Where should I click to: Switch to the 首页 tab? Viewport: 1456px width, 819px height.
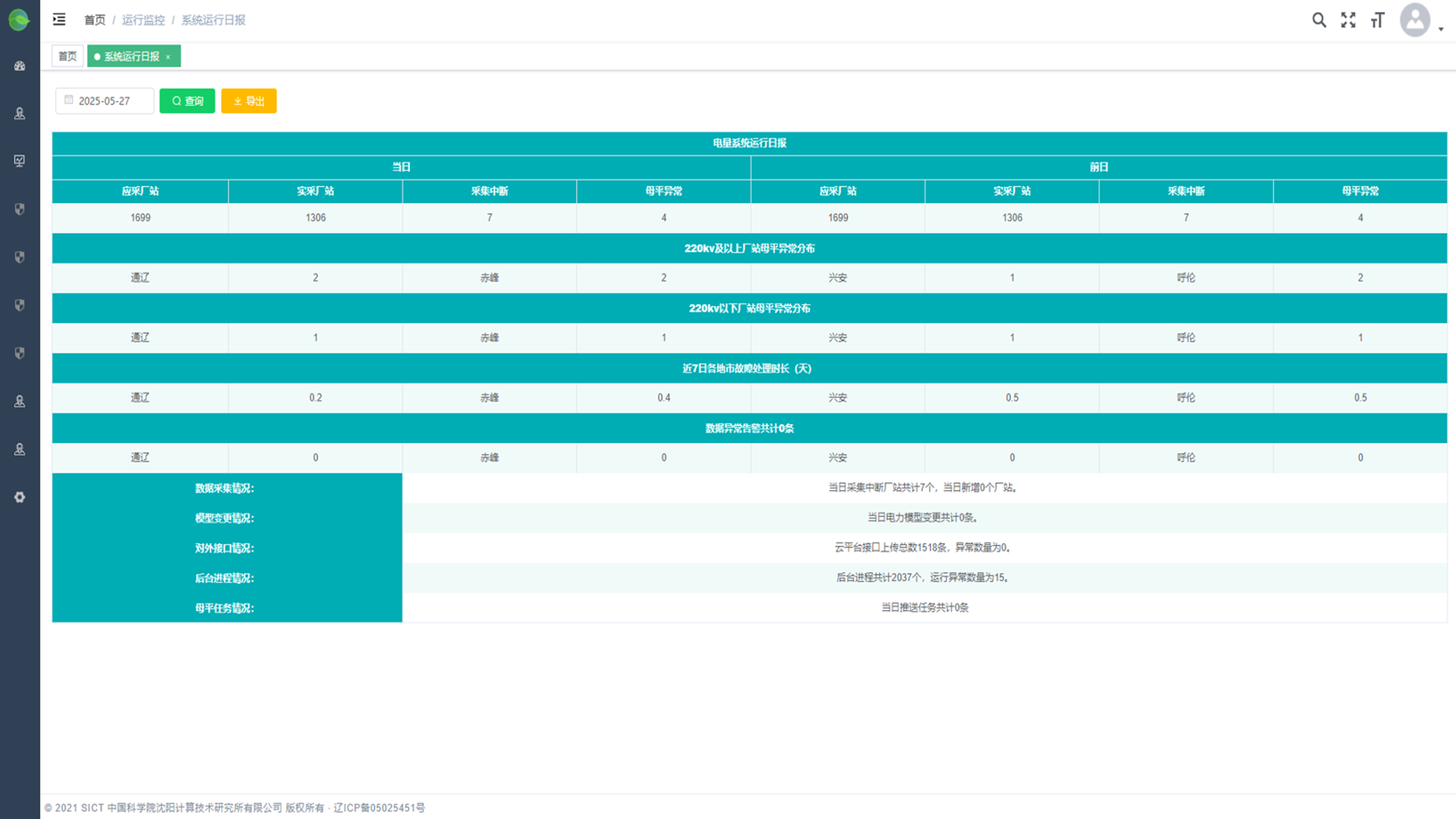pyautogui.click(x=67, y=56)
